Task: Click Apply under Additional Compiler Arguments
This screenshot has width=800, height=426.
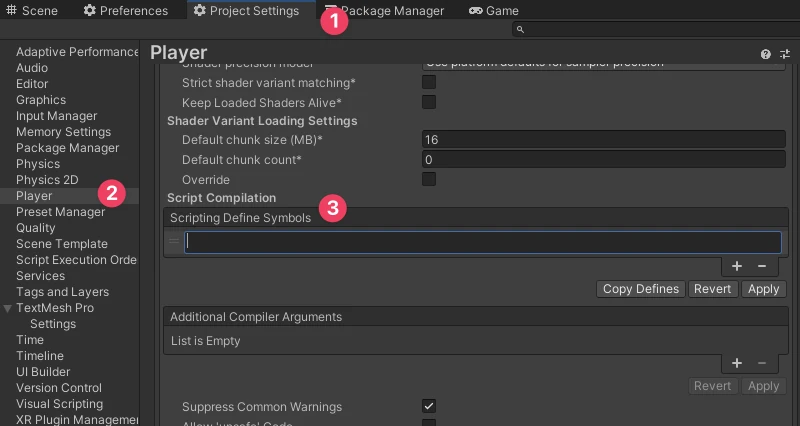Action: (763, 386)
